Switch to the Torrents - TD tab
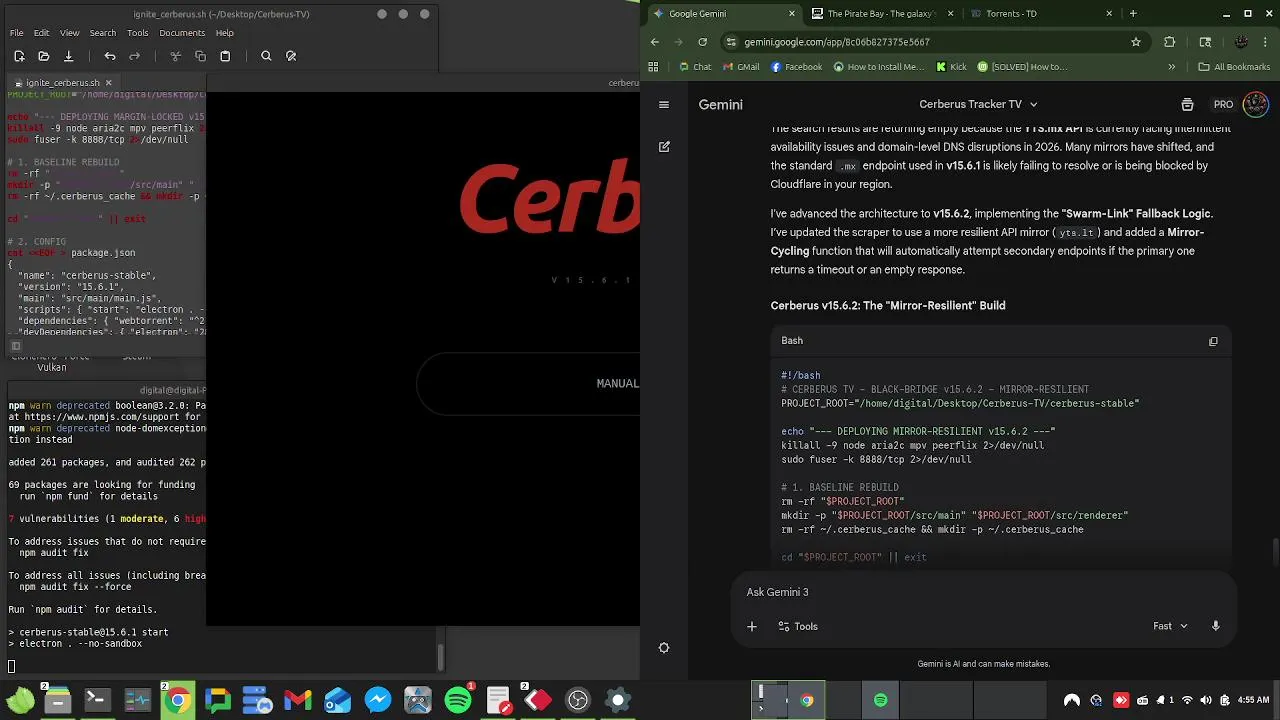This screenshot has height=720, width=1280. coord(1040,14)
